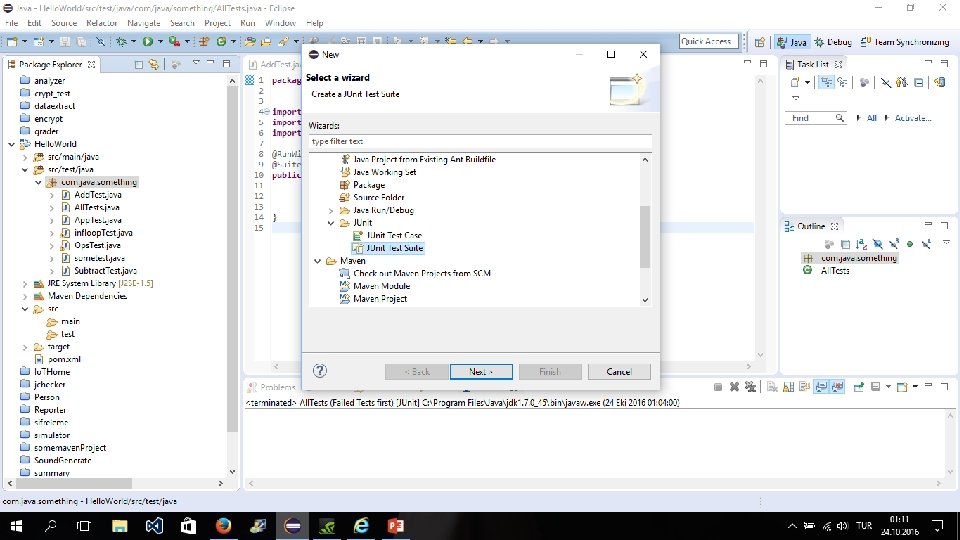
Task: Click the Windows Start button
Action: pos(17,526)
